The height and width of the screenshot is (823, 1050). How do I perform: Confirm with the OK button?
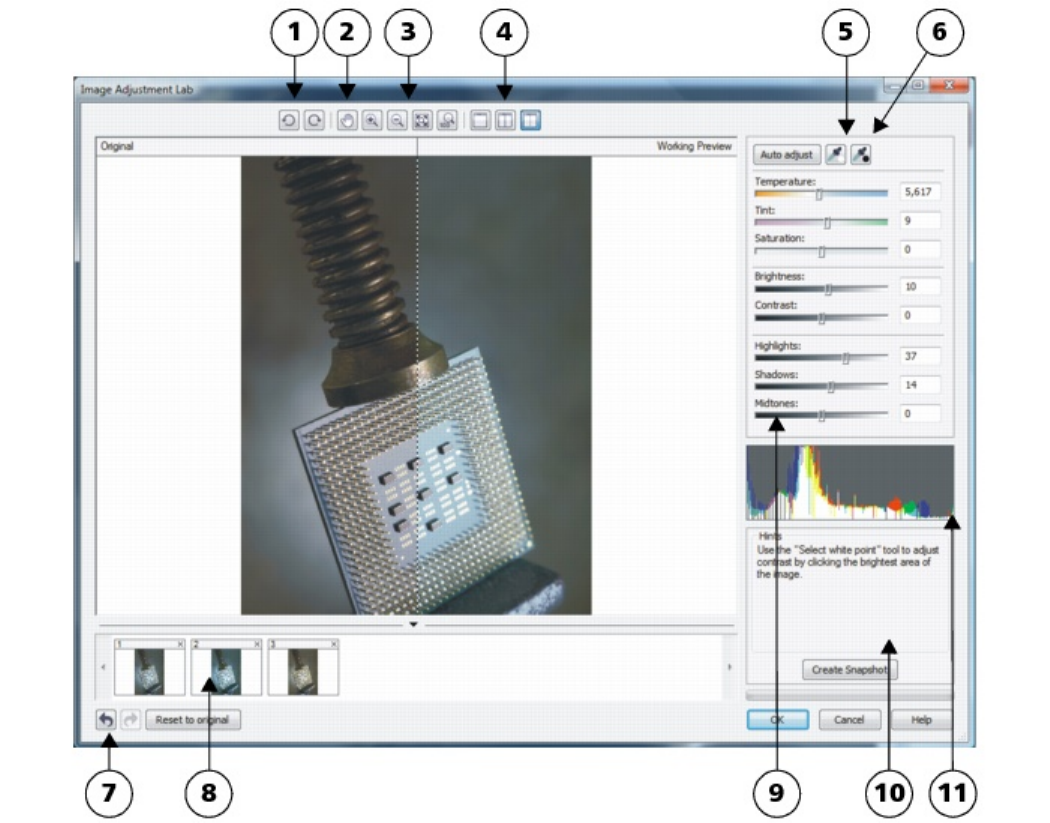point(777,720)
